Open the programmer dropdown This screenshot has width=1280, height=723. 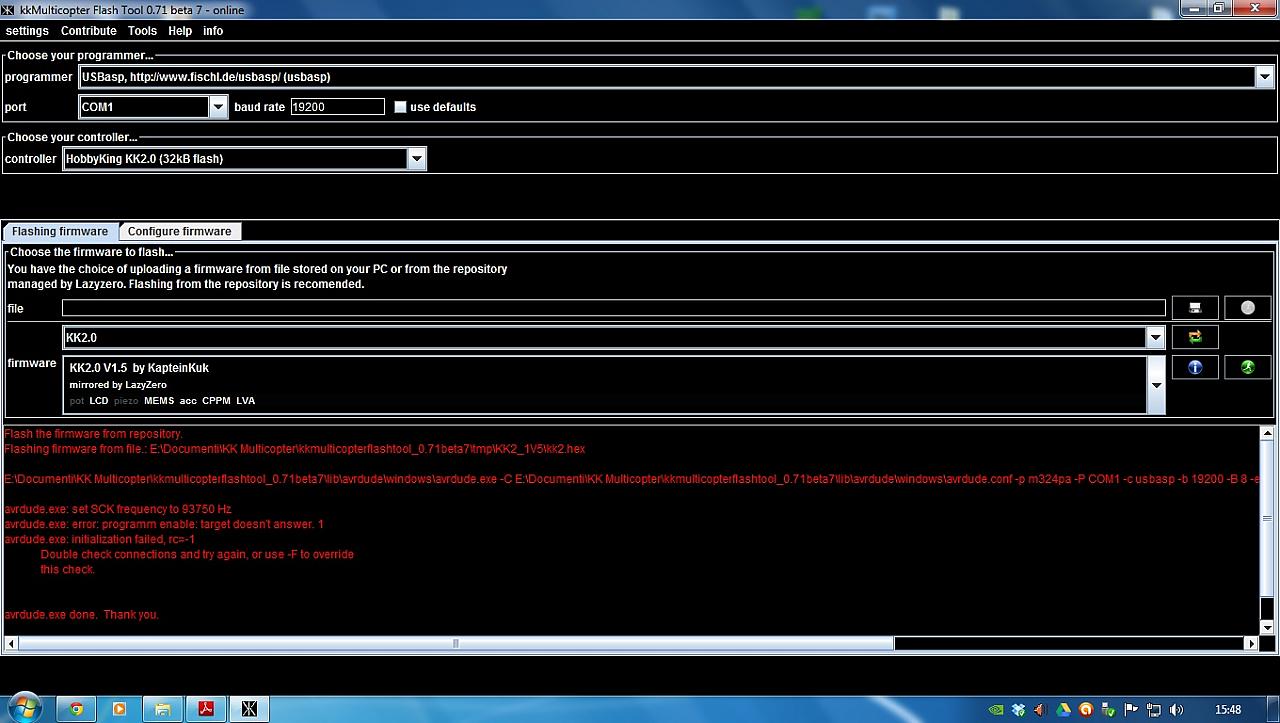1264,77
